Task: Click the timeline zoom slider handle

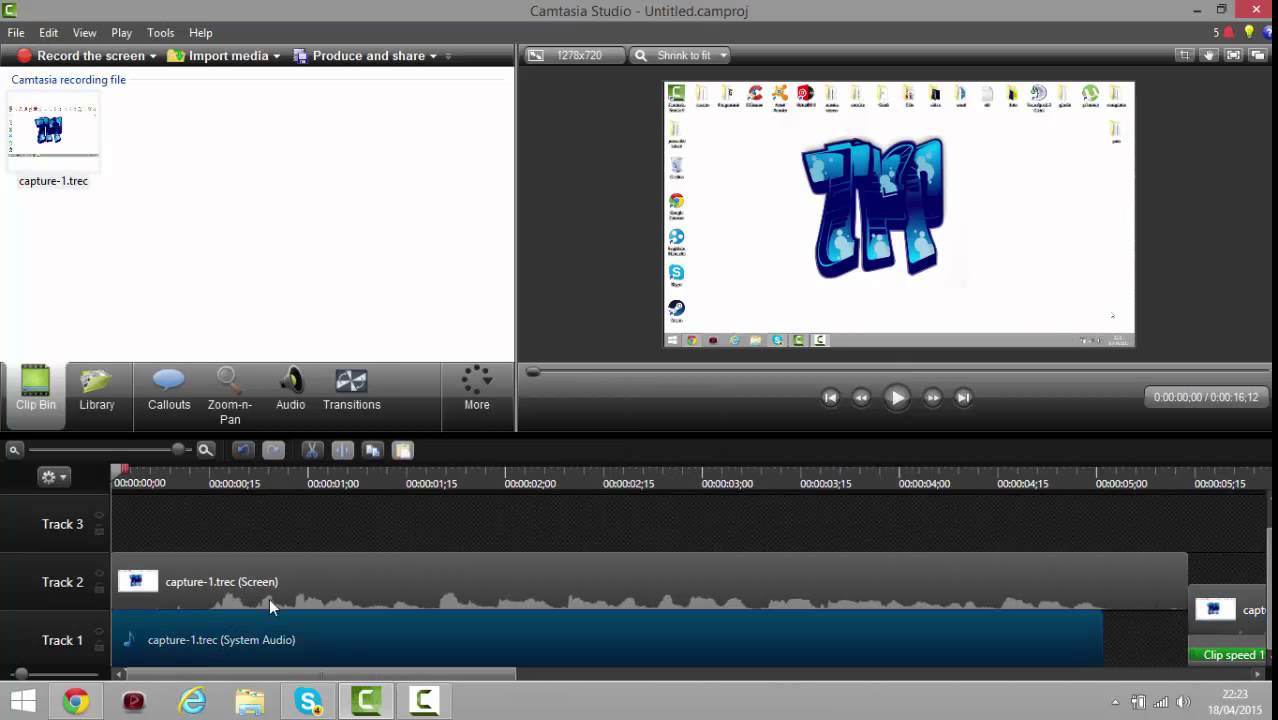Action: pyautogui.click(x=178, y=450)
